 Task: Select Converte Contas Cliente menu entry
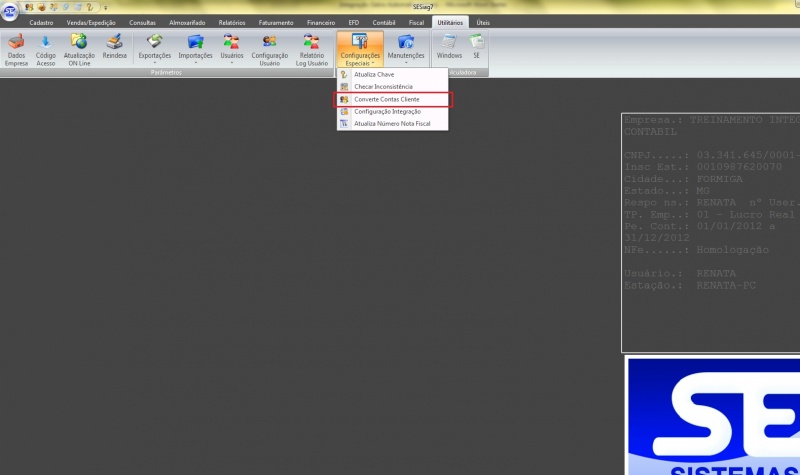click(393, 99)
